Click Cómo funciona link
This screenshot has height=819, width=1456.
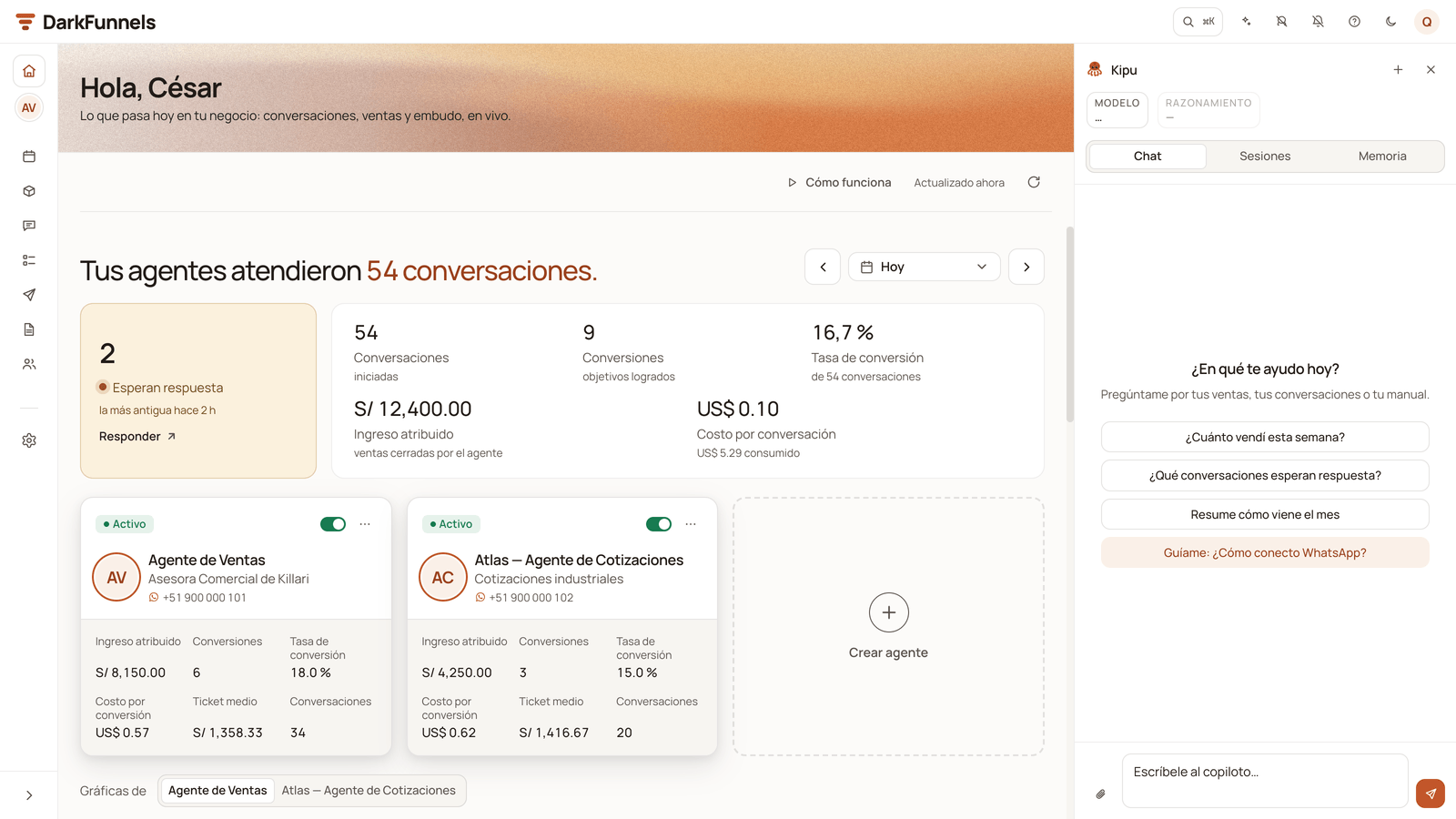(x=839, y=183)
